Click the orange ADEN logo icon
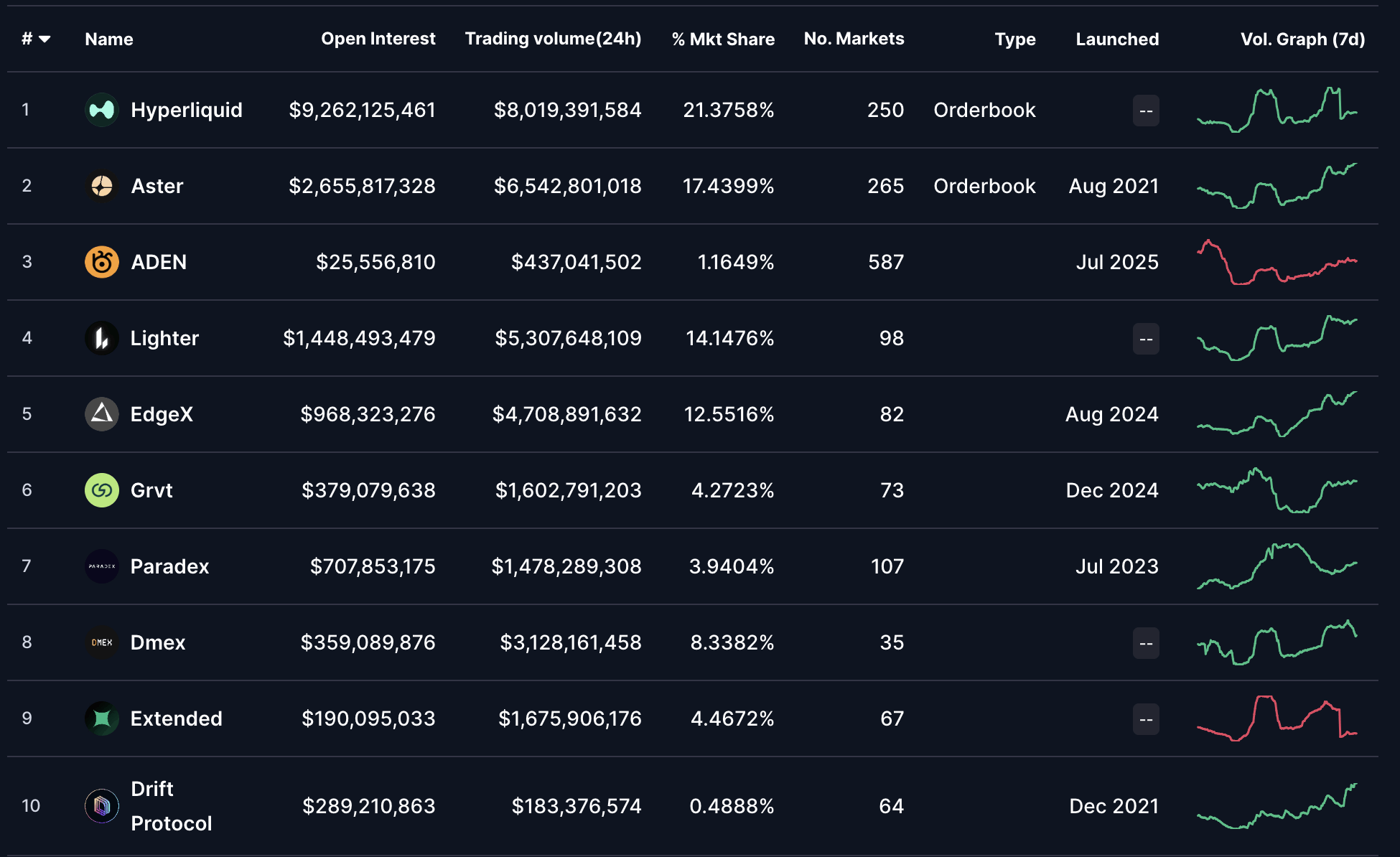 coord(102,262)
